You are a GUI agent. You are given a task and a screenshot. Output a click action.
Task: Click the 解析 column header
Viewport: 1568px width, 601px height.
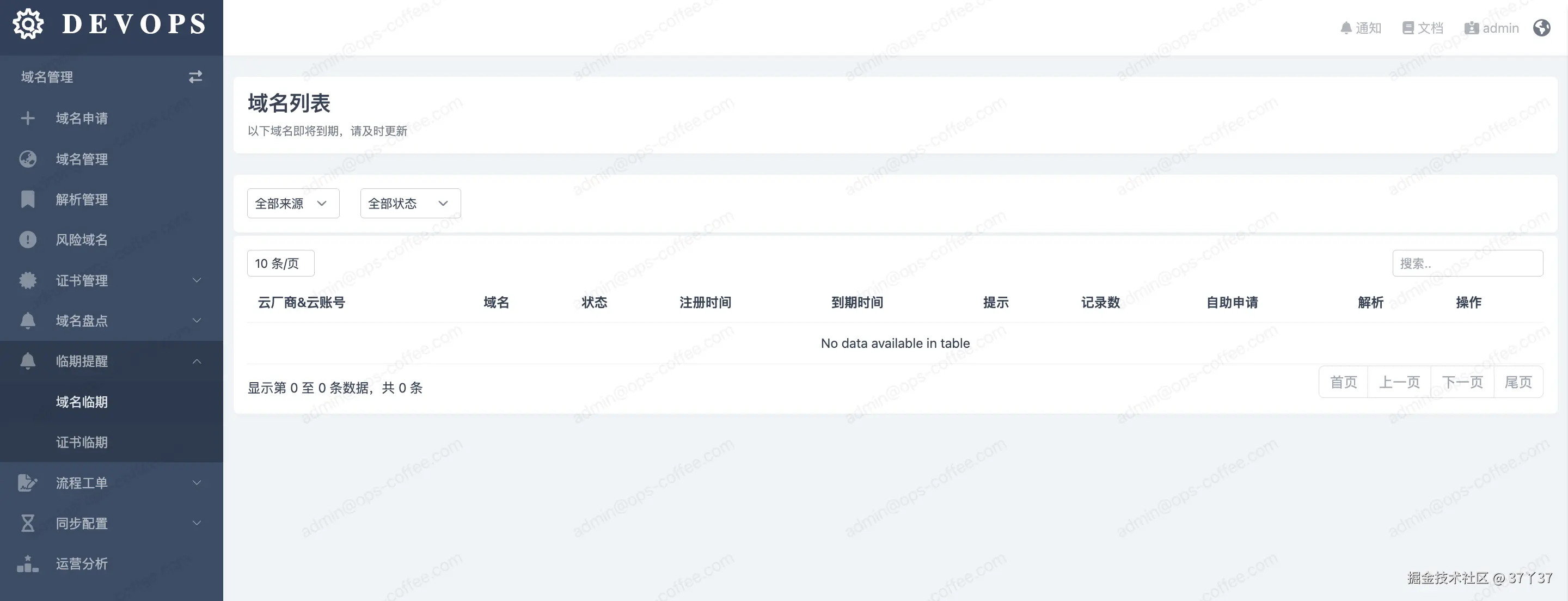click(x=1371, y=302)
